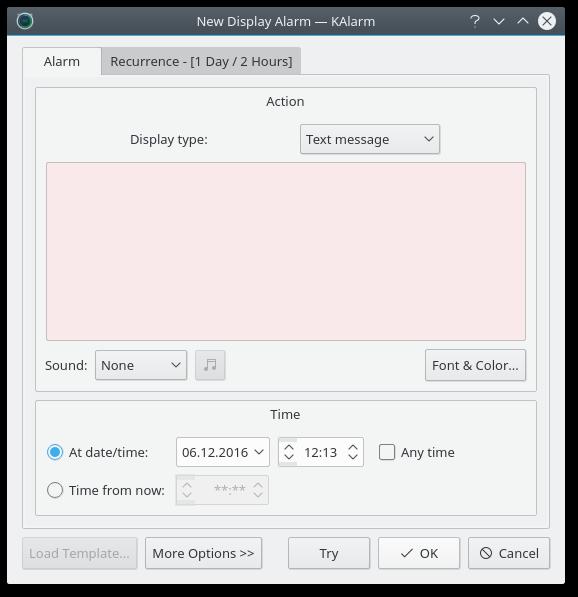Expand the date picker showing 06.12.2016

(223, 452)
